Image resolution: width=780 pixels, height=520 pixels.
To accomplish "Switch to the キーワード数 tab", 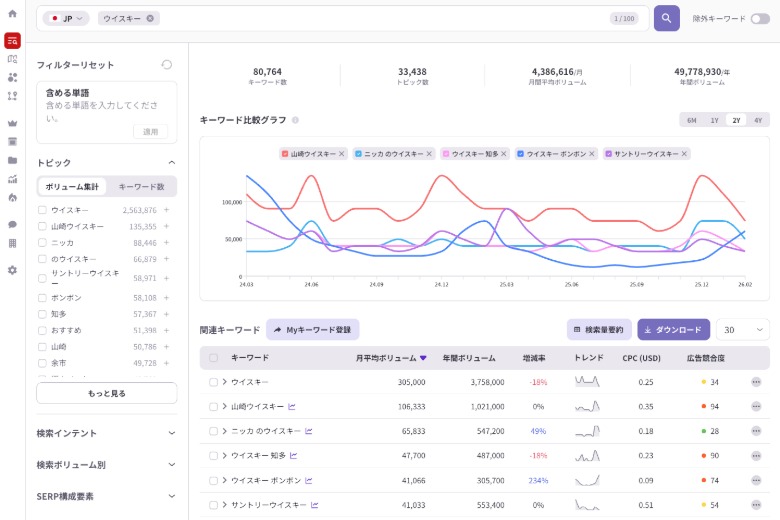I will pyautogui.click(x=141, y=187).
